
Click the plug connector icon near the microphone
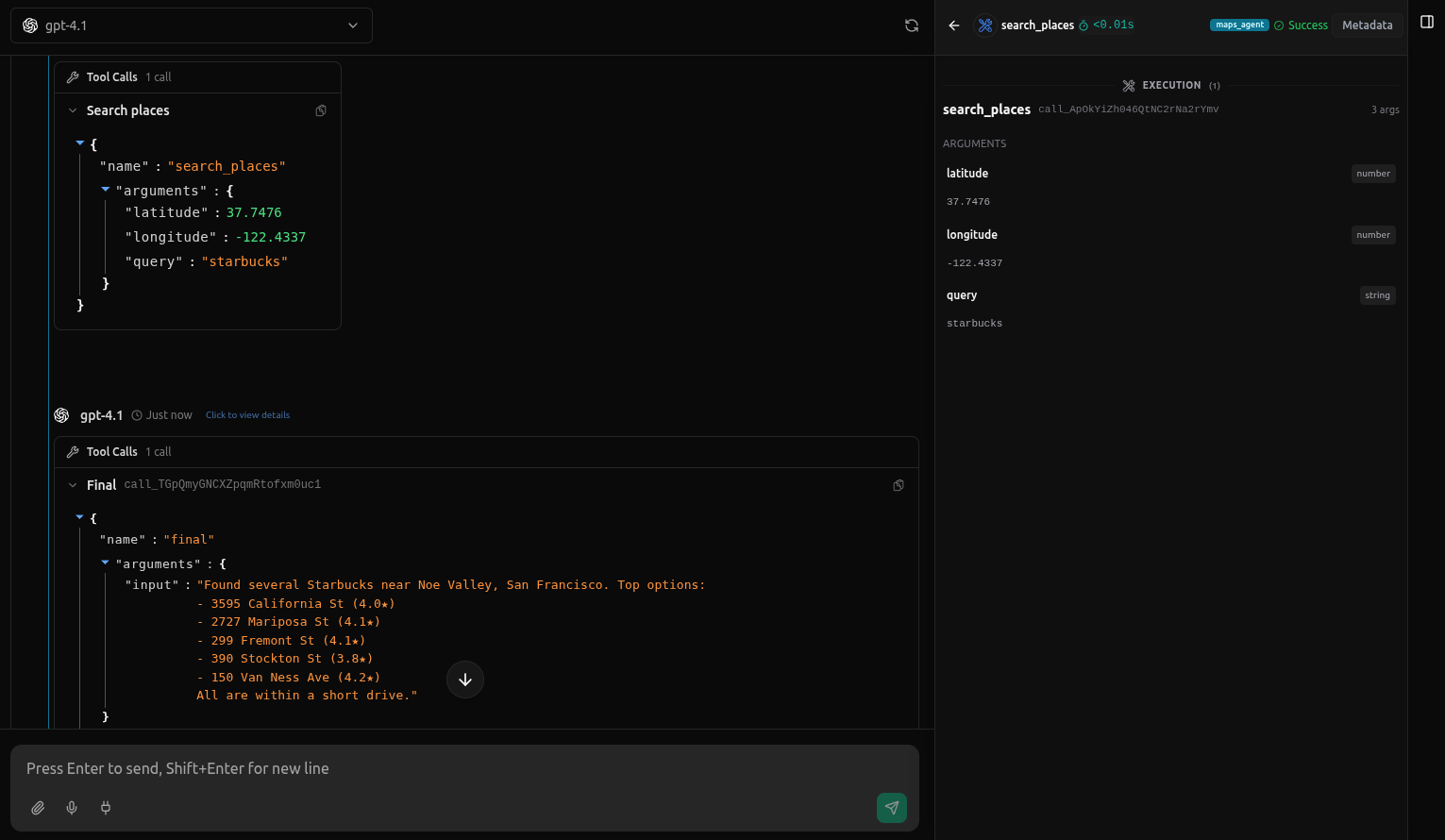(x=106, y=808)
